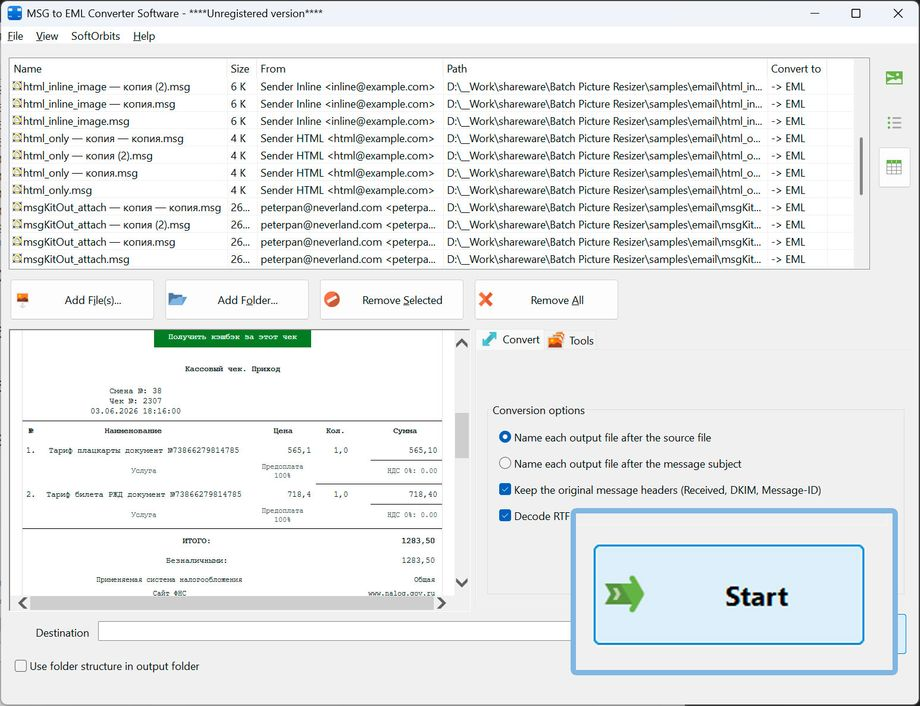Image resolution: width=920 pixels, height=706 pixels.
Task: Switch to list view icon in sidebar
Action: (x=894, y=123)
